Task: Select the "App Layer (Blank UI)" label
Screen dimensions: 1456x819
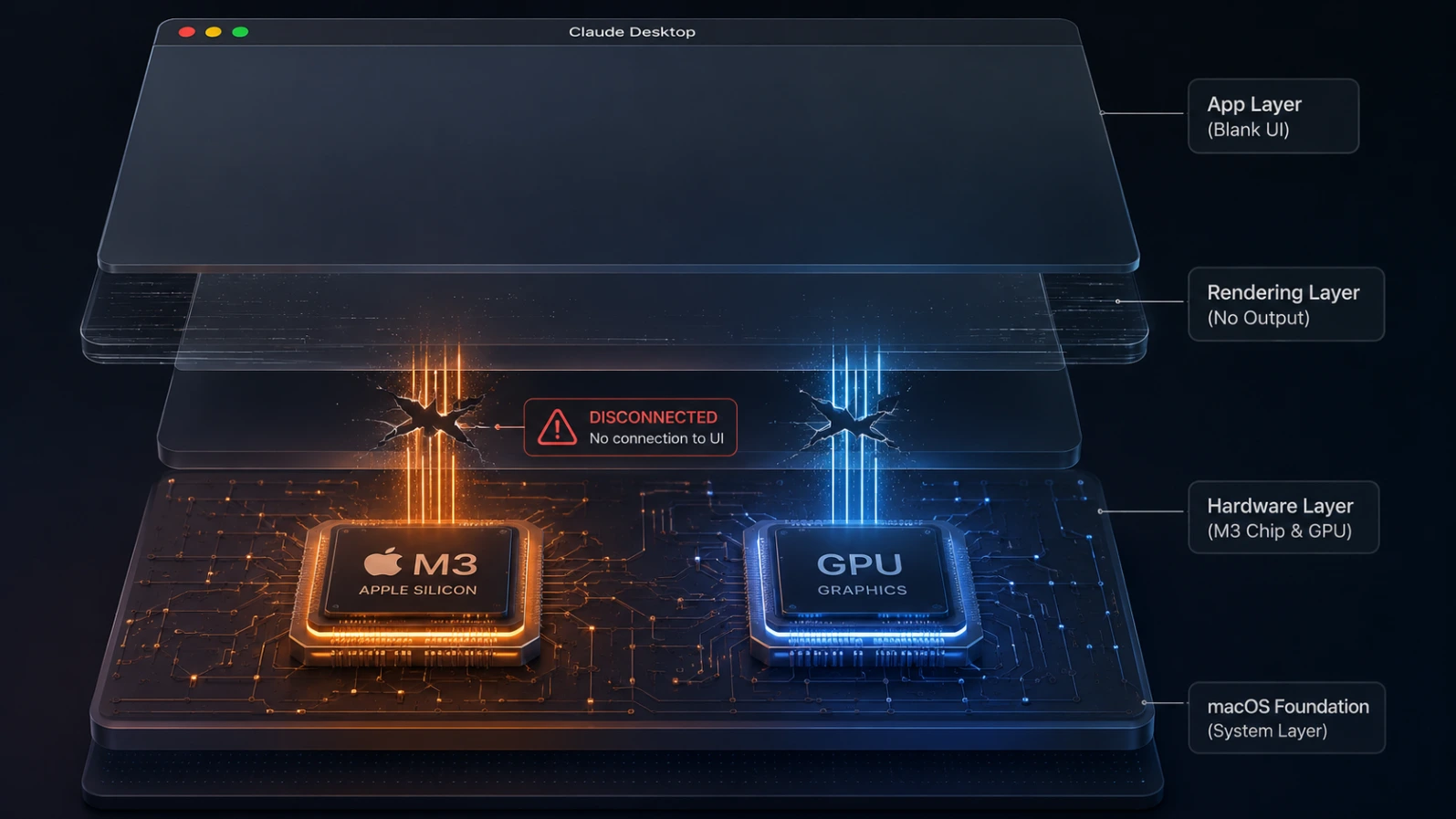Action: [x=1273, y=116]
